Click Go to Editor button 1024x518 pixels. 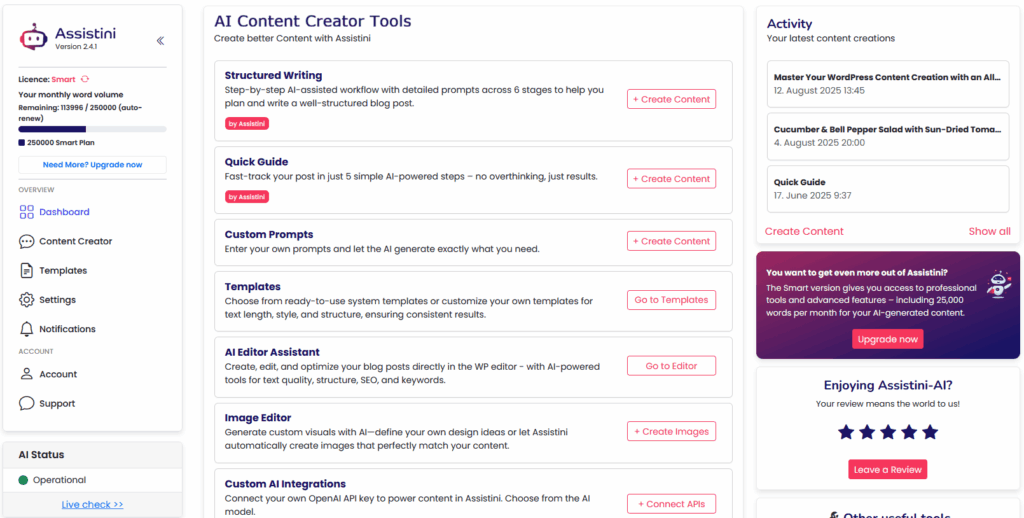(671, 366)
